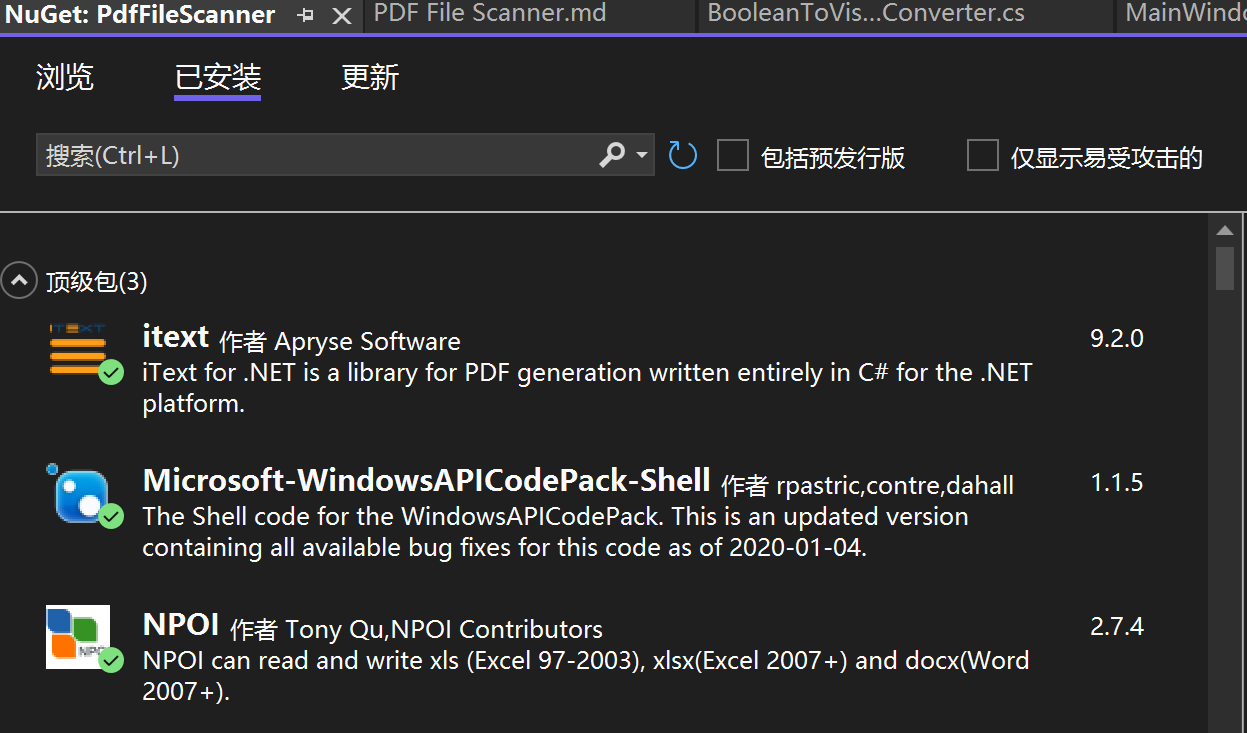Go to the 更新 tab

pos(370,77)
